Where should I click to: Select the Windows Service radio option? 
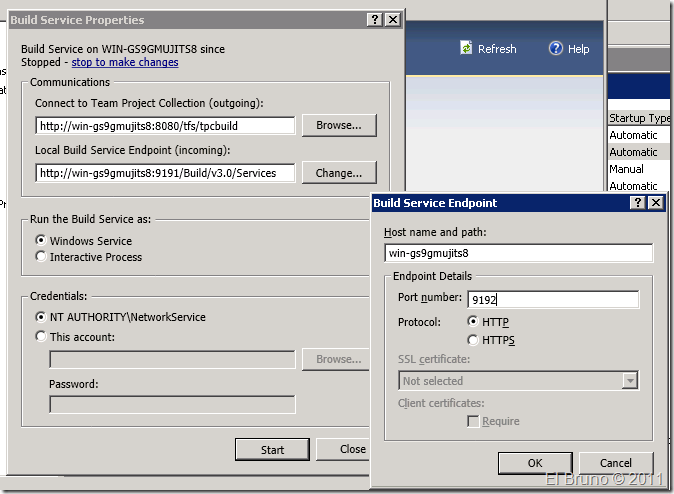(x=41, y=241)
